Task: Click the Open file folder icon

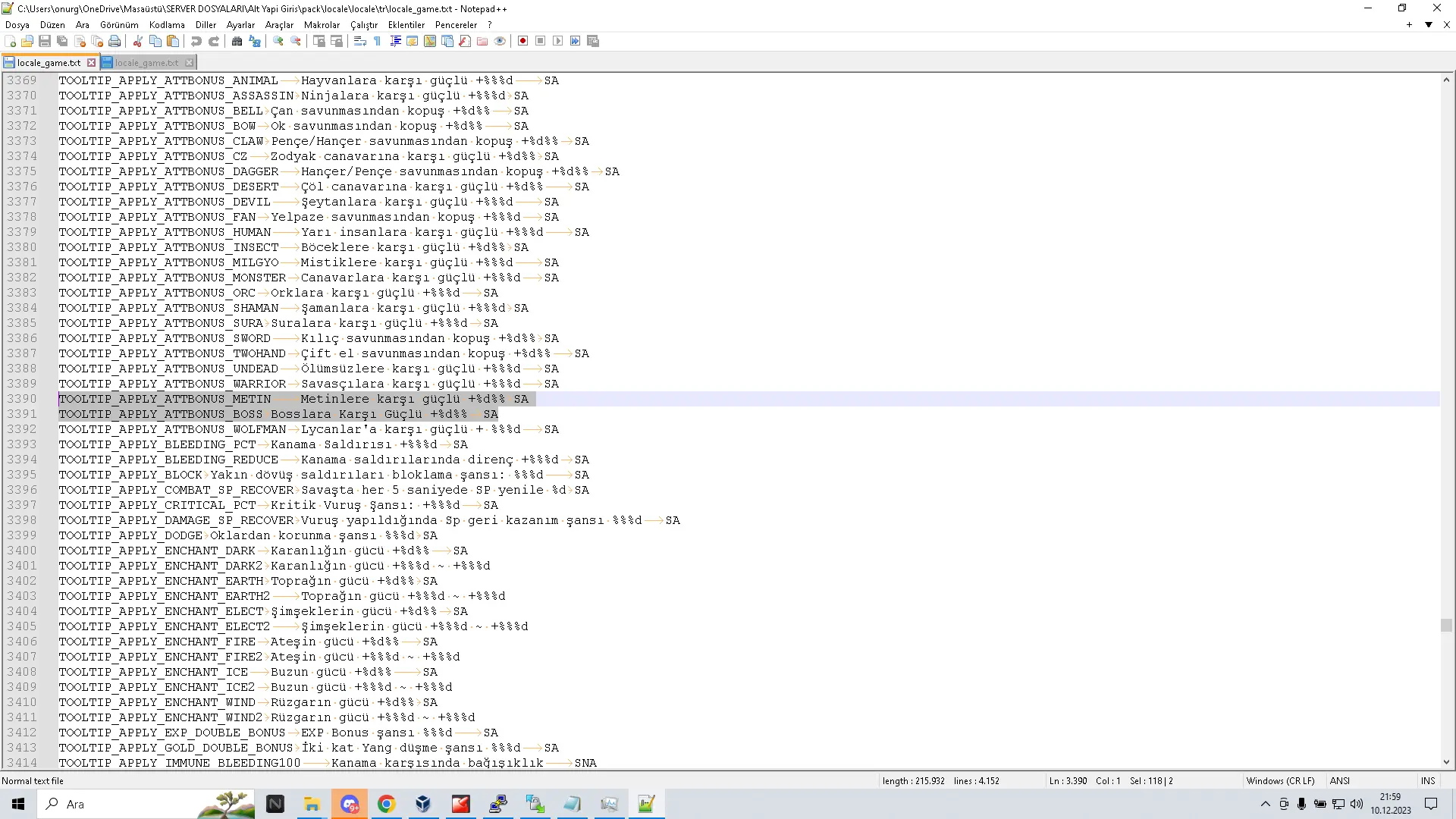Action: [x=27, y=41]
